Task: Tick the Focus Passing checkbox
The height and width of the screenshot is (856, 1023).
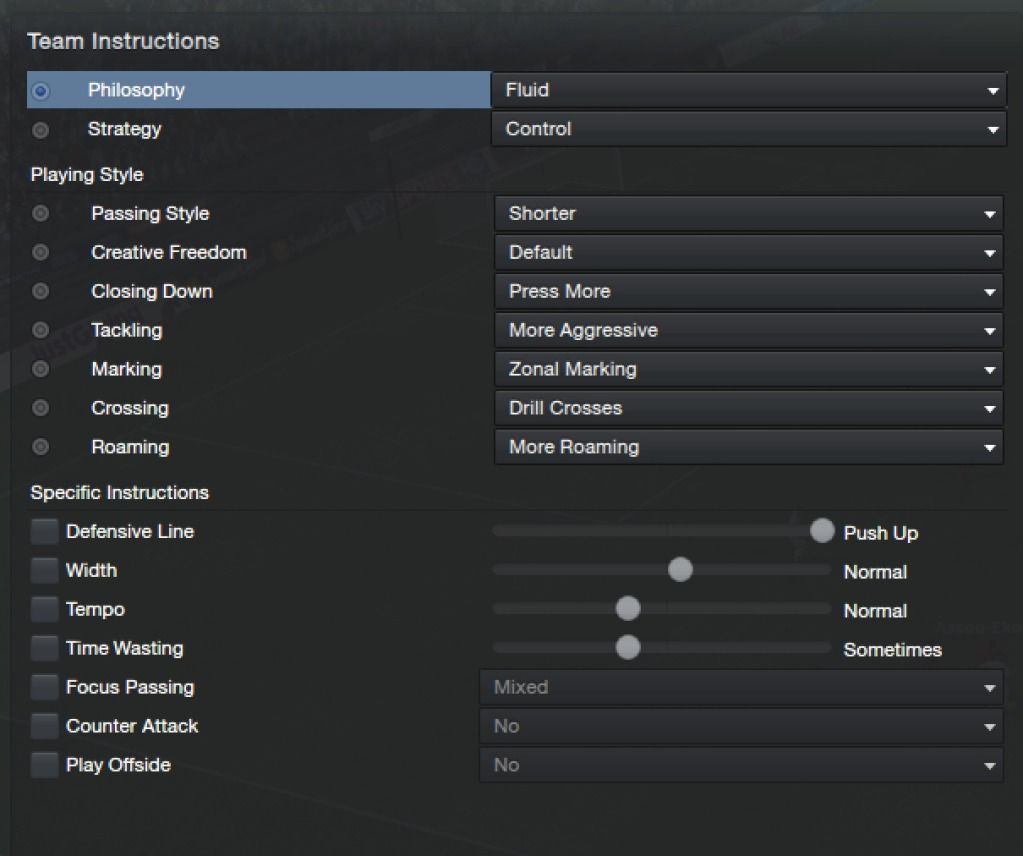Action: coord(44,687)
